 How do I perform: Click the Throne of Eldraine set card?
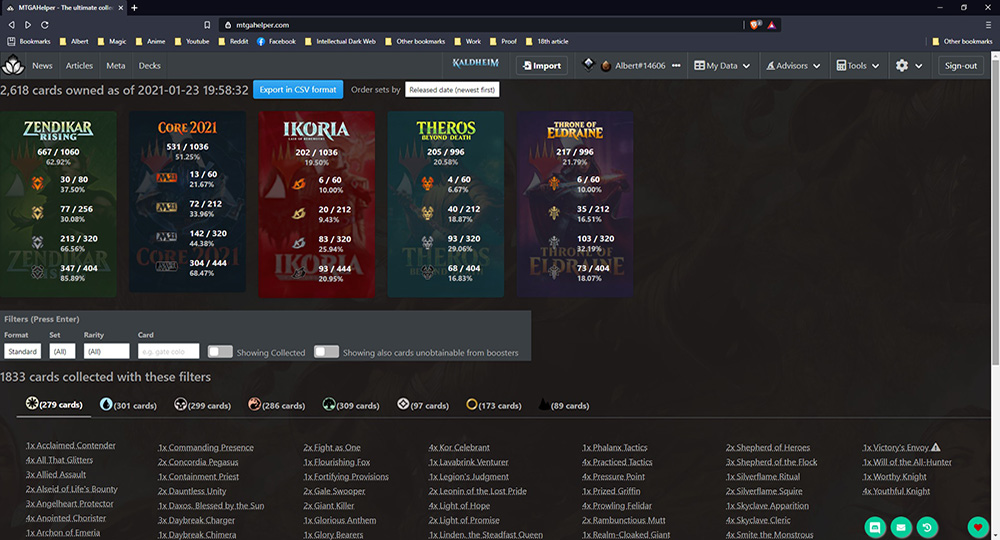coord(575,204)
